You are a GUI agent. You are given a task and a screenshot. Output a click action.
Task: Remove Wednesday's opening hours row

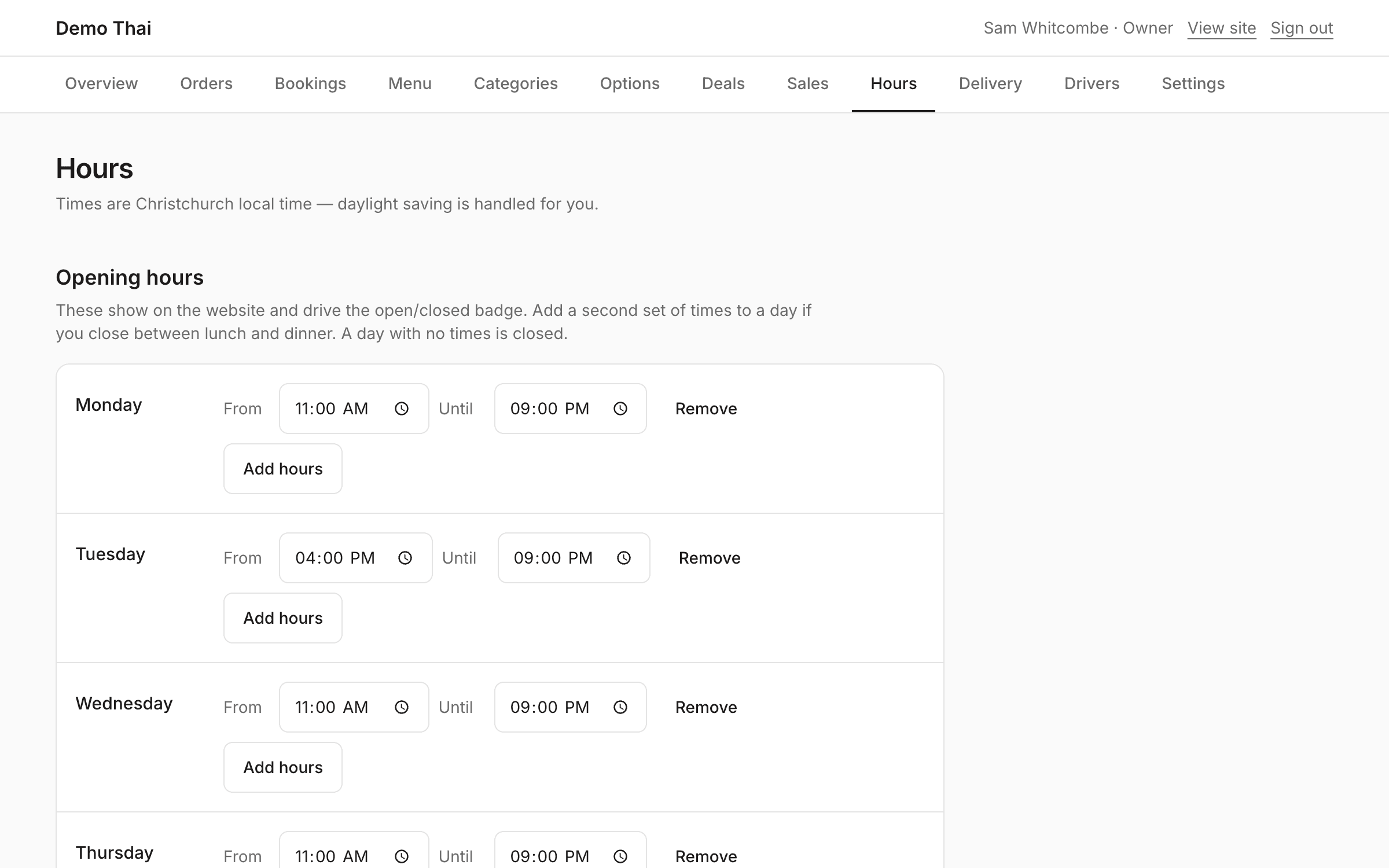tap(706, 707)
